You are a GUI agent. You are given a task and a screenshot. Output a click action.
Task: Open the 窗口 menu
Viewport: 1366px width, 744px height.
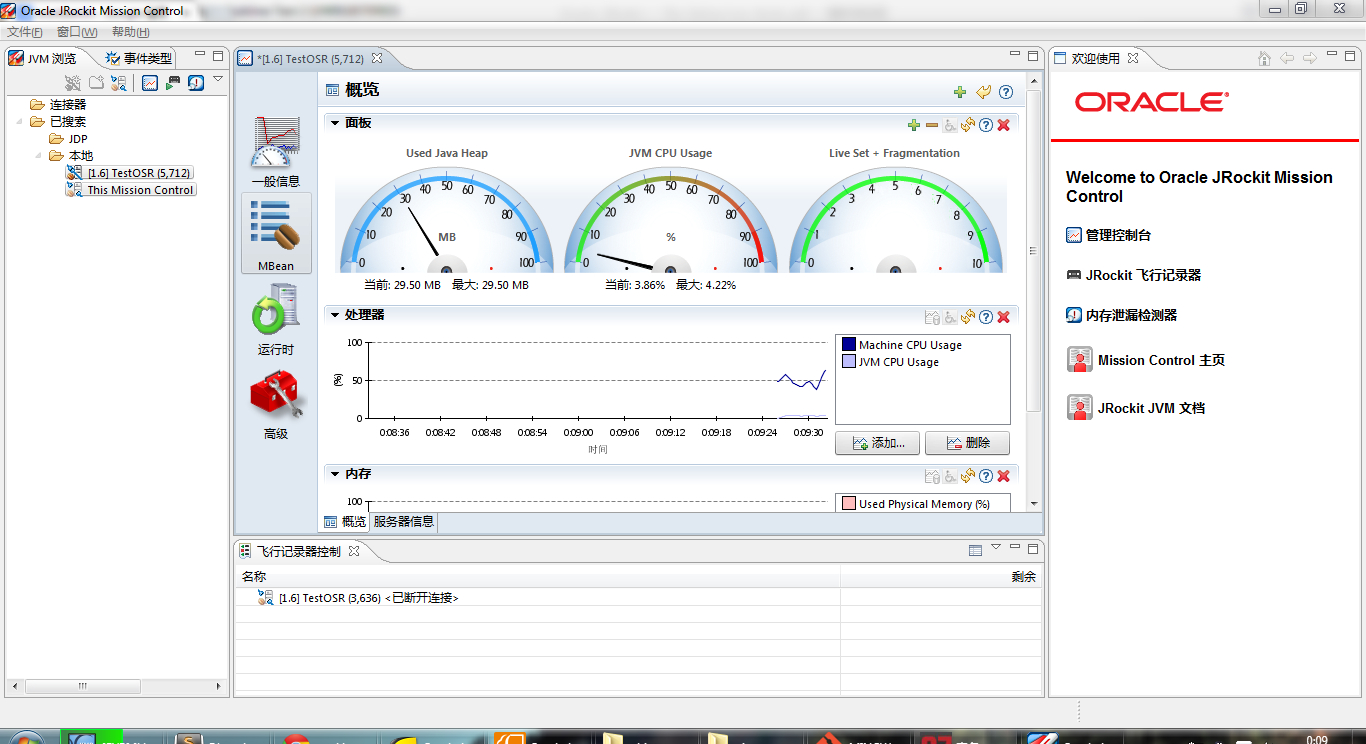tap(77, 32)
